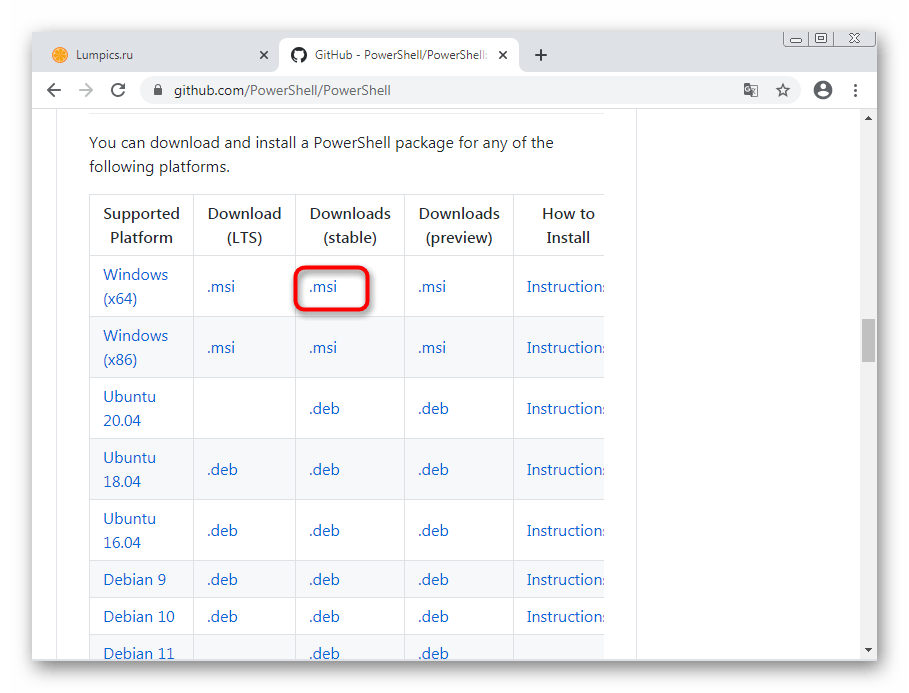
Task: Reload the page with refresh icon
Action: [x=118, y=90]
